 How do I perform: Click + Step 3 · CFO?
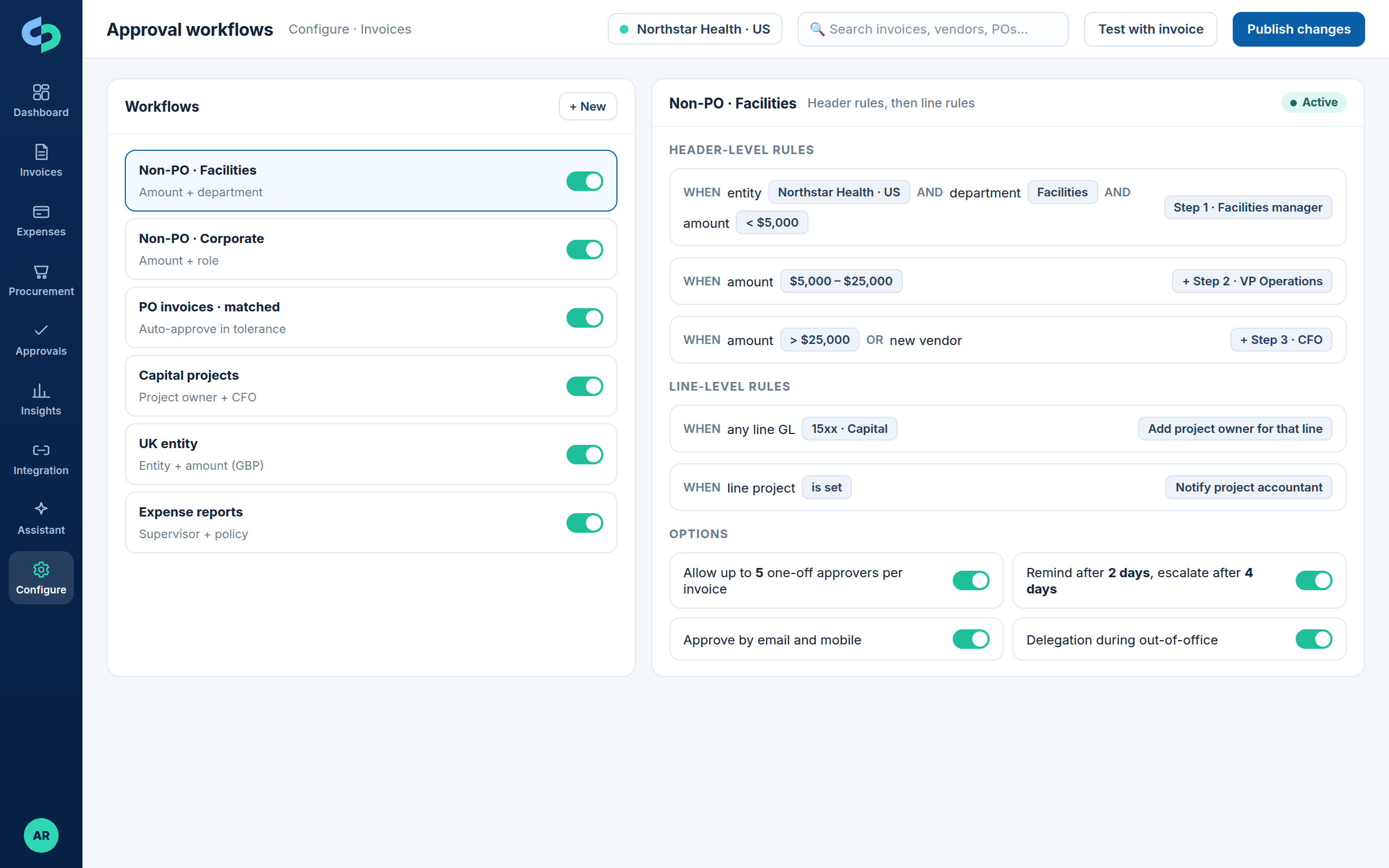point(1281,340)
